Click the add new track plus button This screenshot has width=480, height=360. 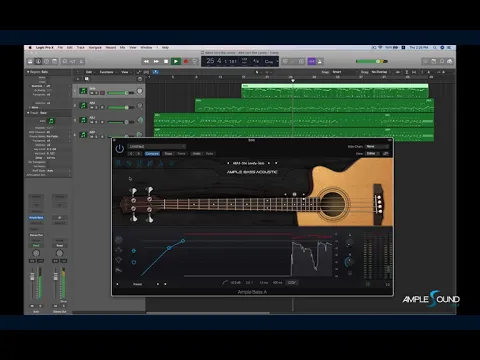pyautogui.click(x=78, y=79)
